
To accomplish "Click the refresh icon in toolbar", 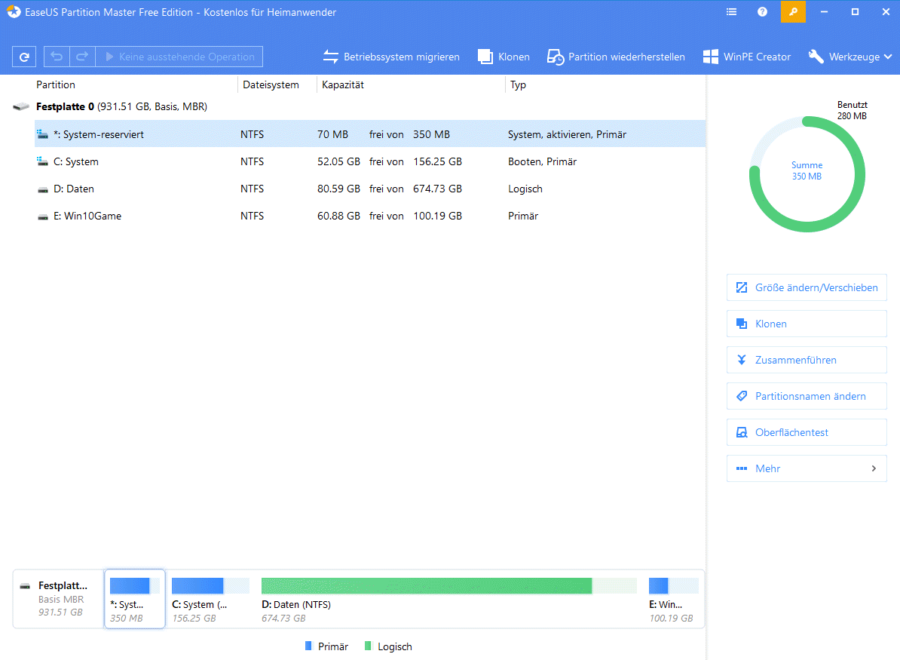I will tap(23, 56).
